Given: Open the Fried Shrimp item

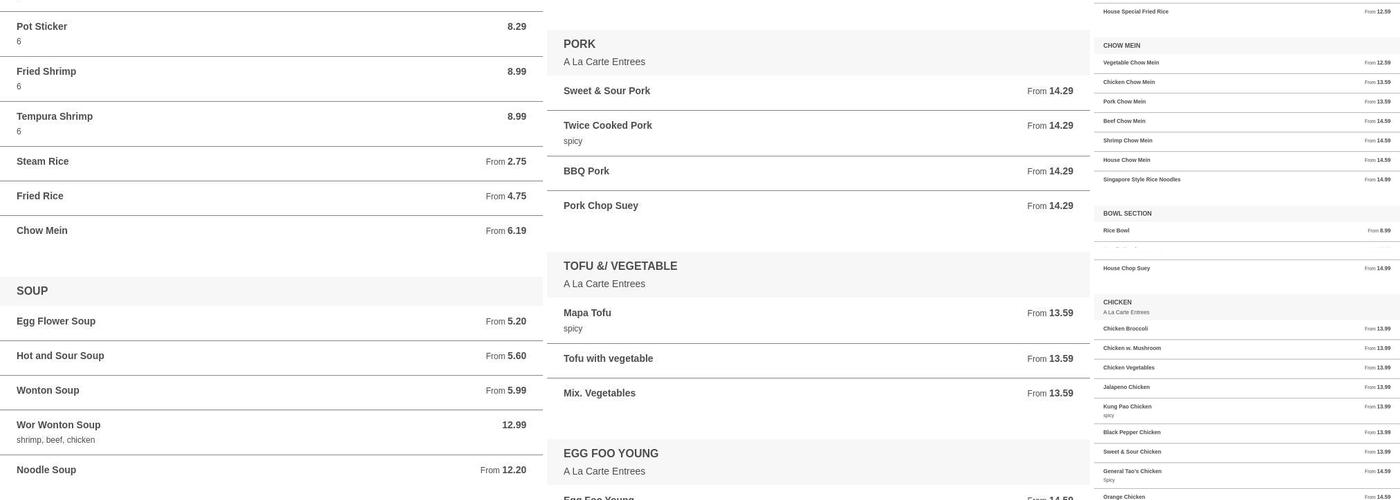Looking at the screenshot, I should (x=271, y=79).
